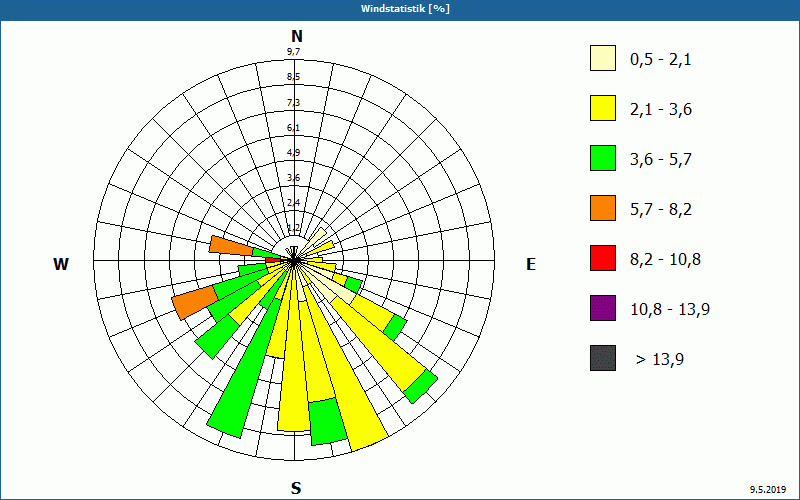Select the legend label 0,5 - 2,1
The width and height of the screenshot is (800, 500).
pyautogui.click(x=661, y=60)
